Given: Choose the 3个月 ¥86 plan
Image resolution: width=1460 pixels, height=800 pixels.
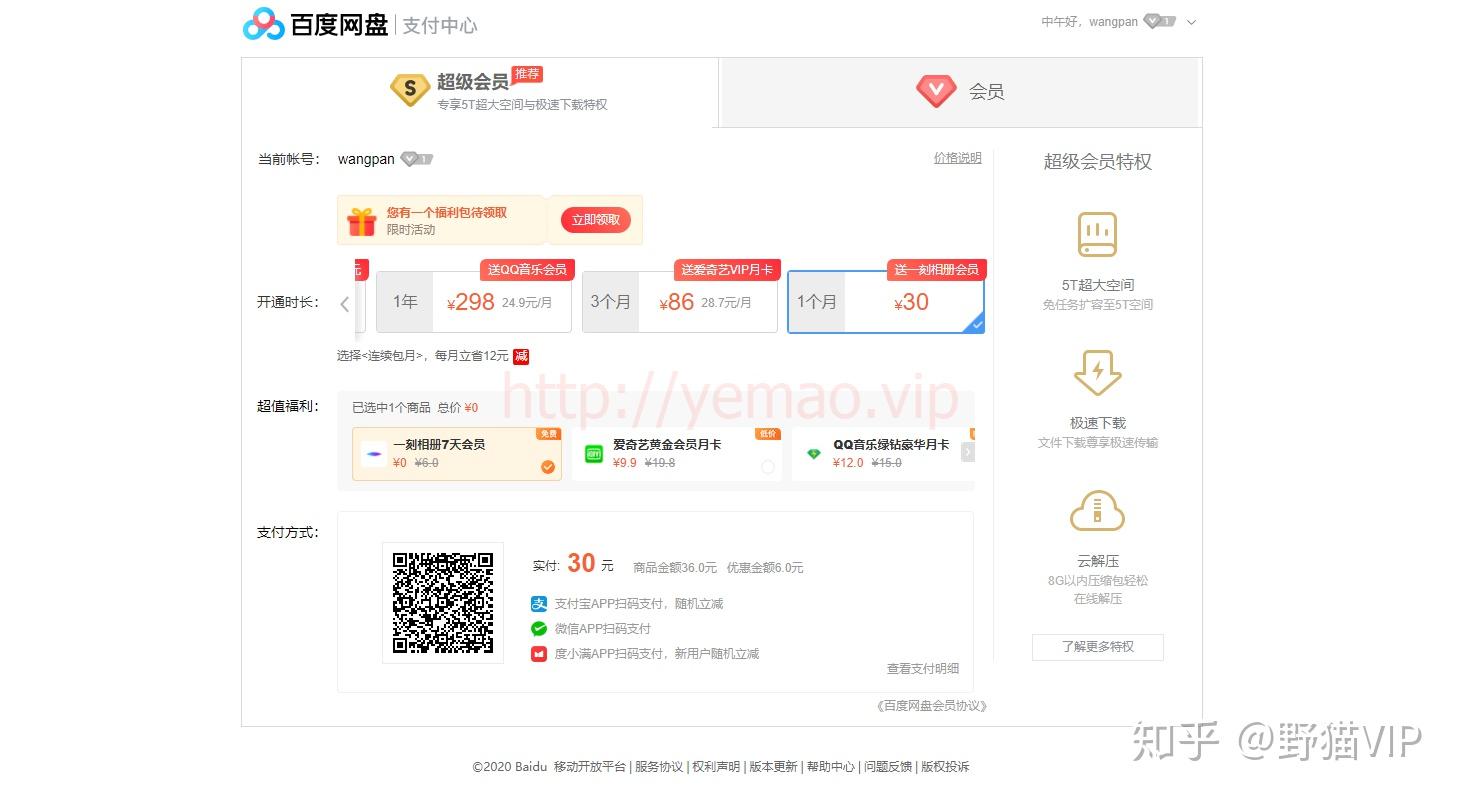Looking at the screenshot, I should pos(680,302).
